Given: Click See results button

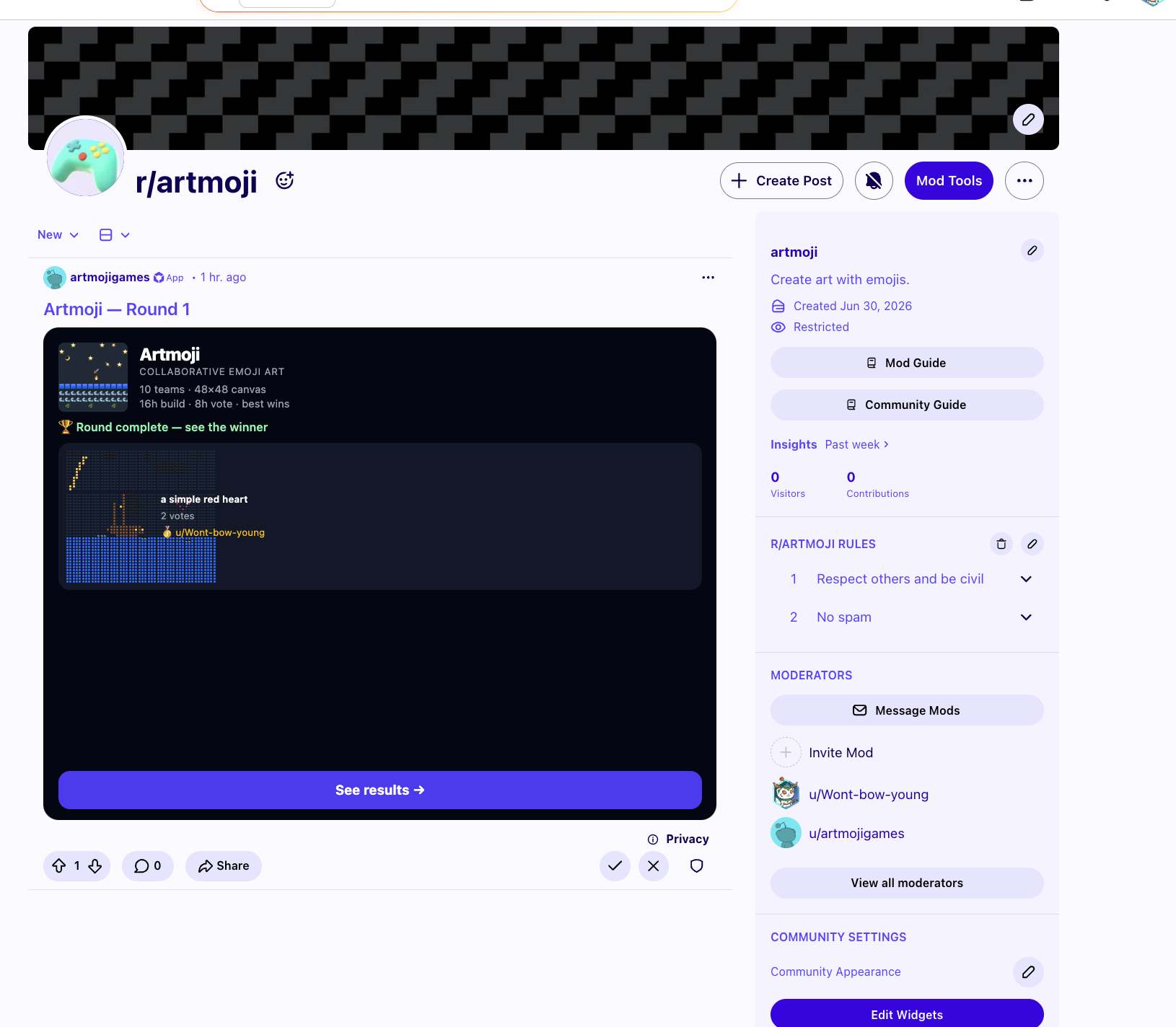Looking at the screenshot, I should (x=380, y=790).
